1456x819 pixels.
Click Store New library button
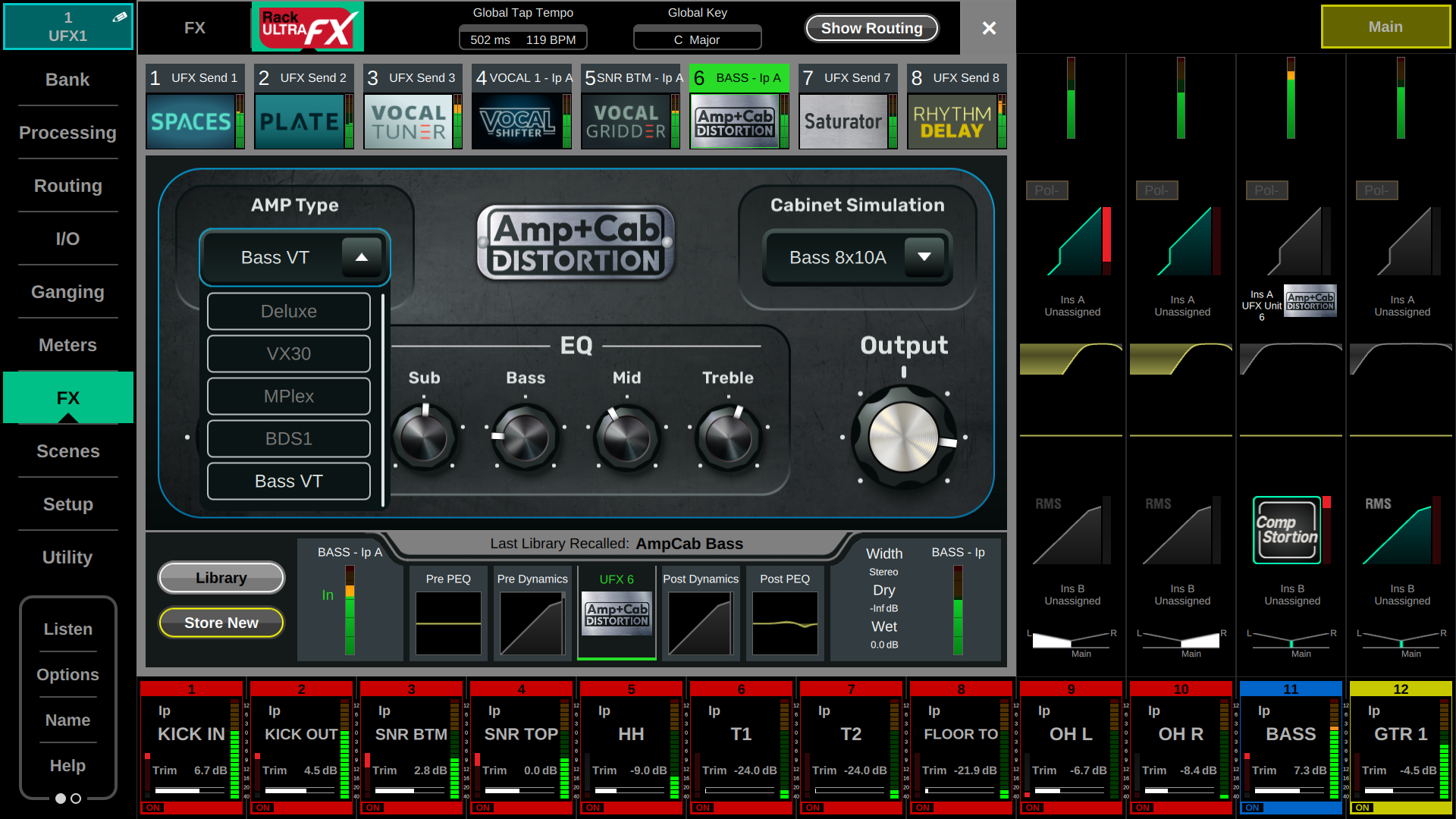221,623
